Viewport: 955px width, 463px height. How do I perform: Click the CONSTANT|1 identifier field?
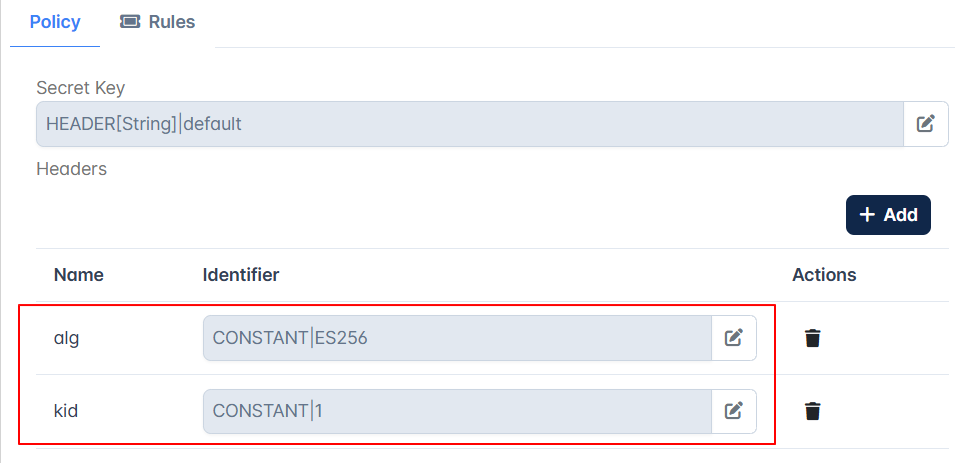[457, 412]
